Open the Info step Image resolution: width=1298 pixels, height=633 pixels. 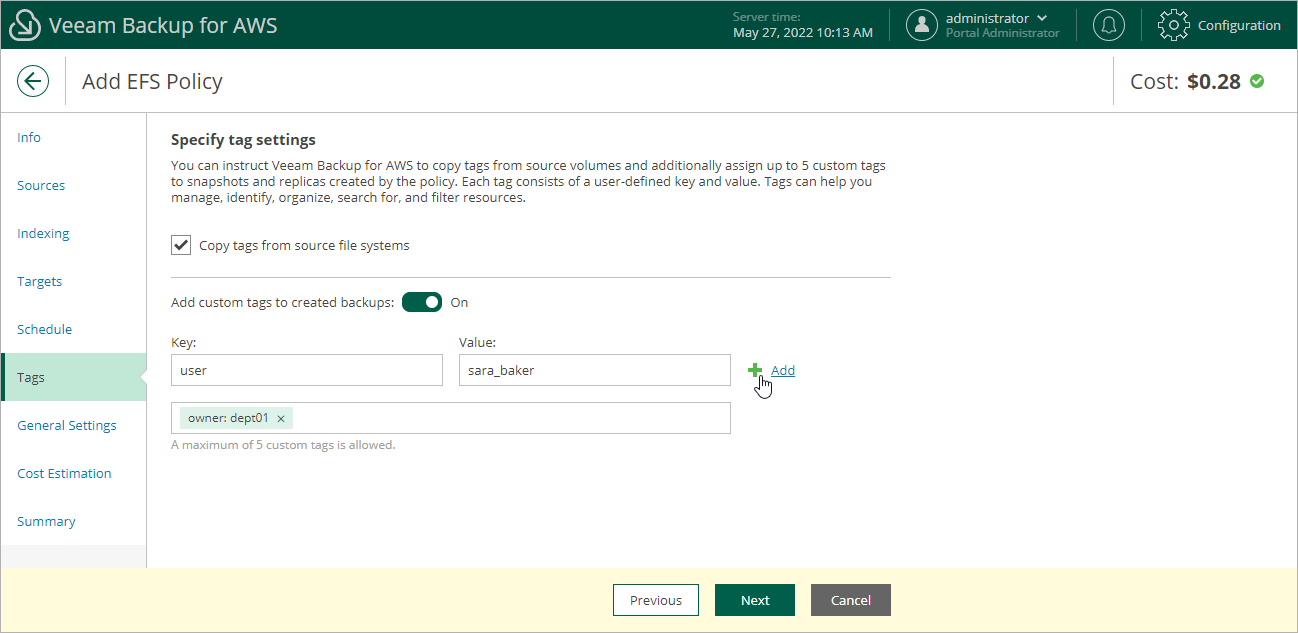pos(29,137)
